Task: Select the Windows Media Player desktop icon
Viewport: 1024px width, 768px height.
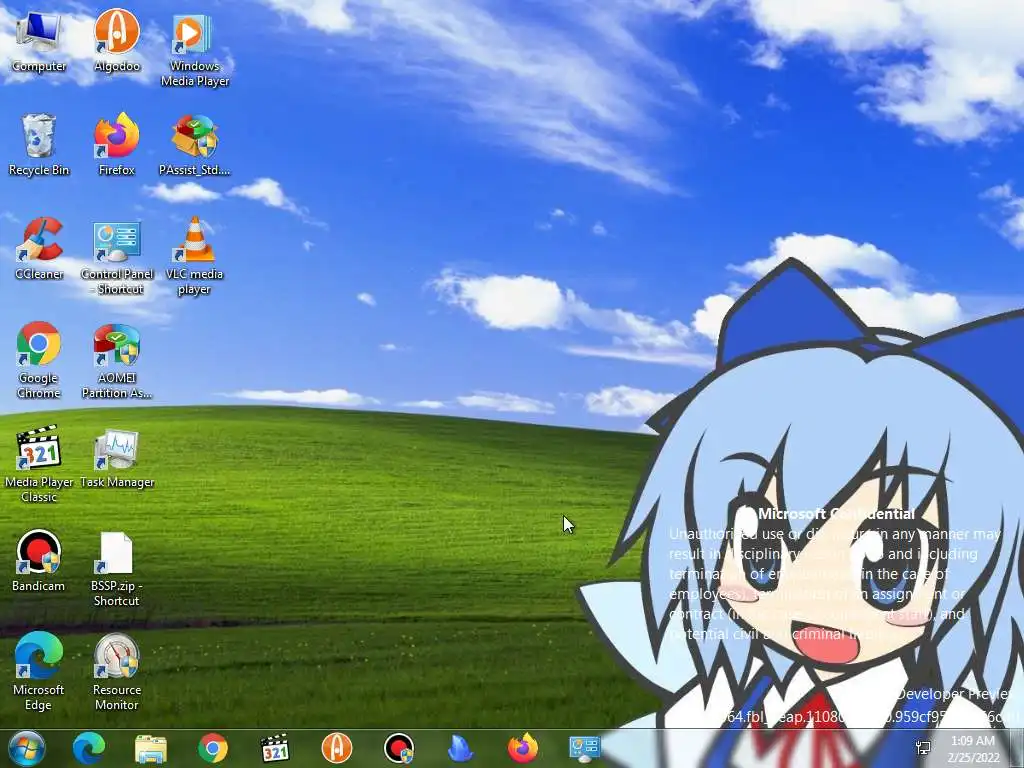Action: pos(195,50)
